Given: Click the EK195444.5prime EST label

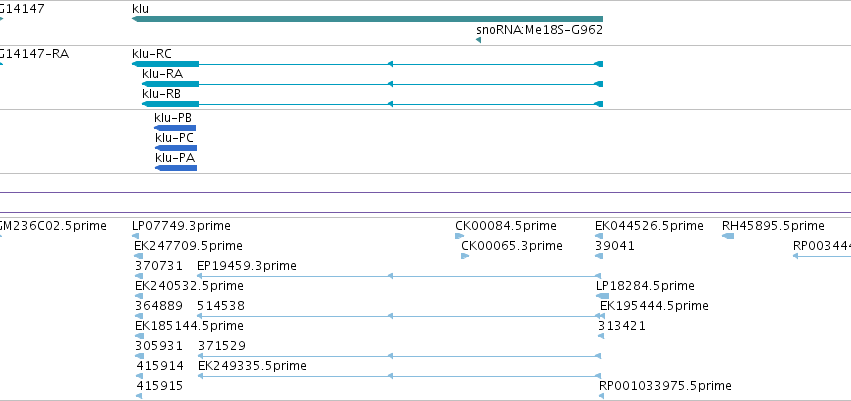Looking at the screenshot, I should (x=654, y=306).
